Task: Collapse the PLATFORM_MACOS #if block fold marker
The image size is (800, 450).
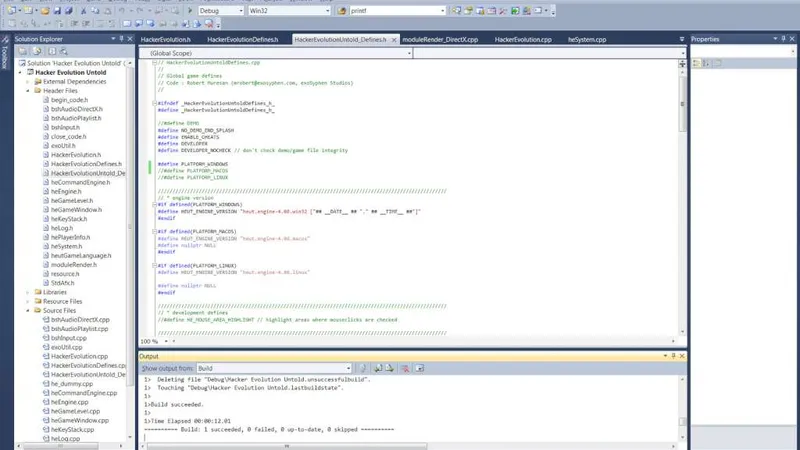Action: (x=154, y=232)
